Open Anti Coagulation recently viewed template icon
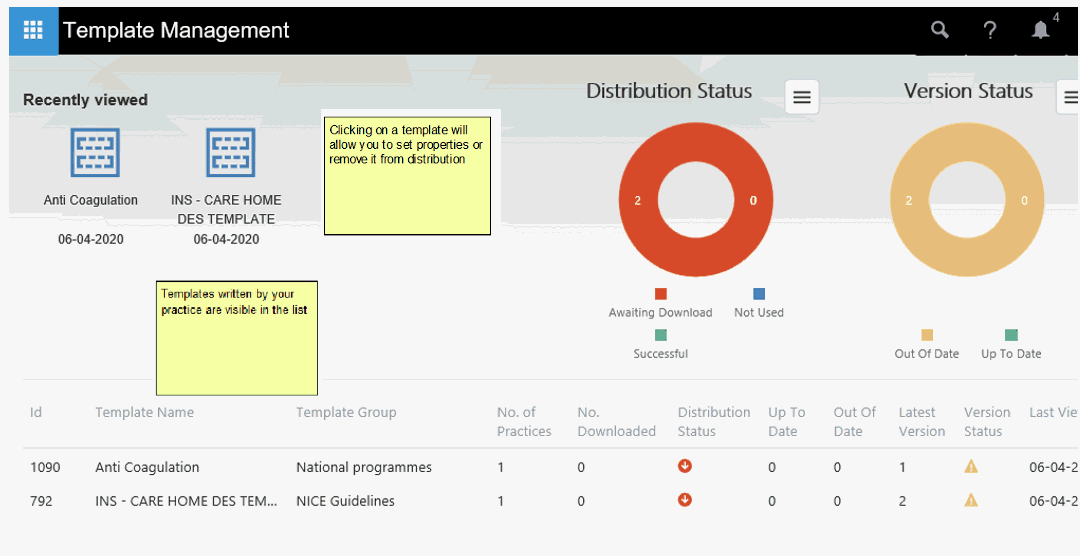This screenshot has height=556, width=1080. [95, 153]
